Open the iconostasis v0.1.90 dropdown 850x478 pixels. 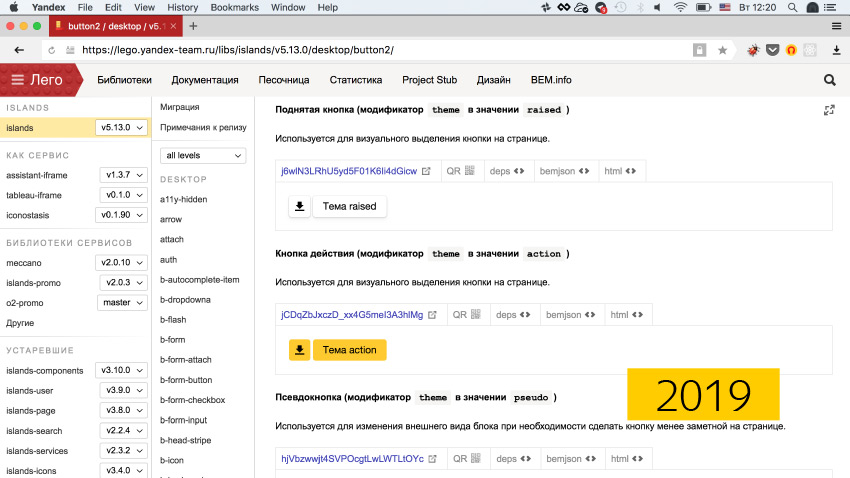(121, 215)
